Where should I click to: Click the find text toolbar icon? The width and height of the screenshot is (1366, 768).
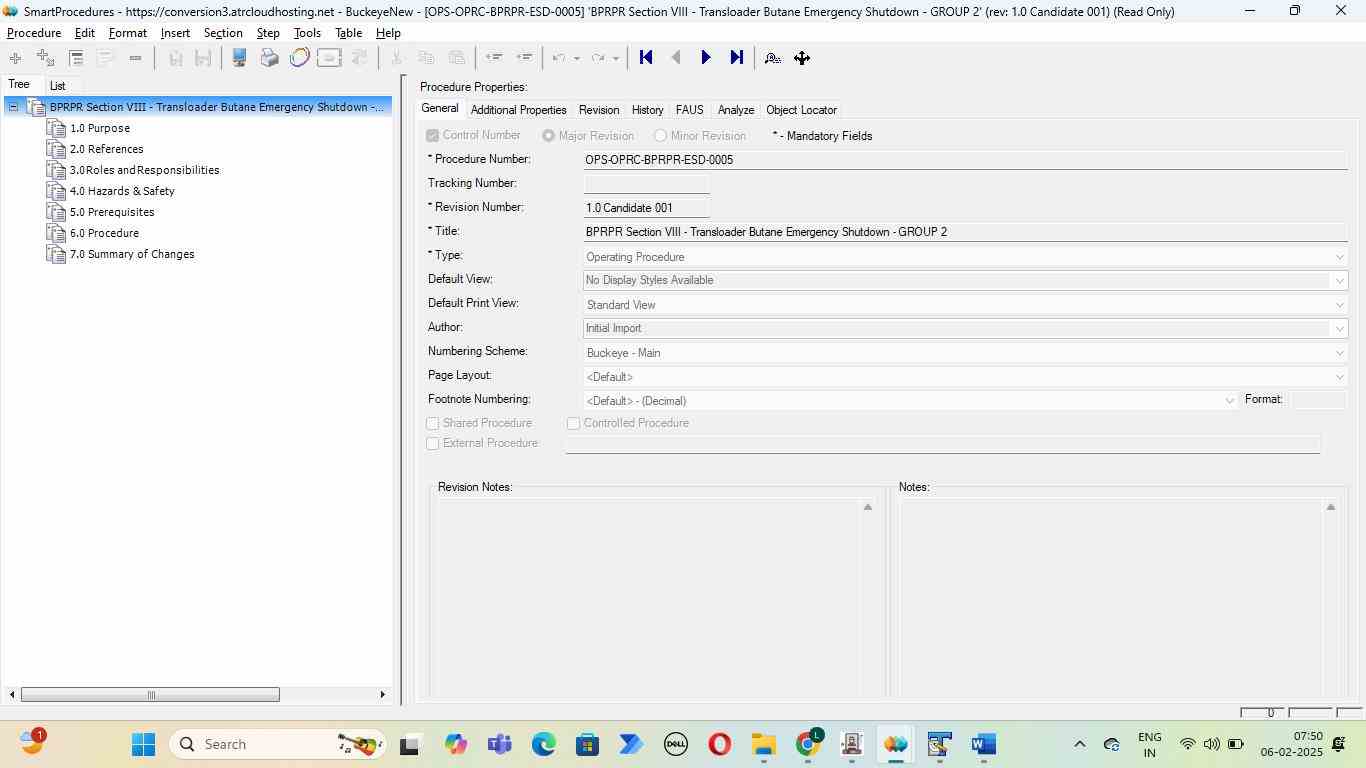772,58
